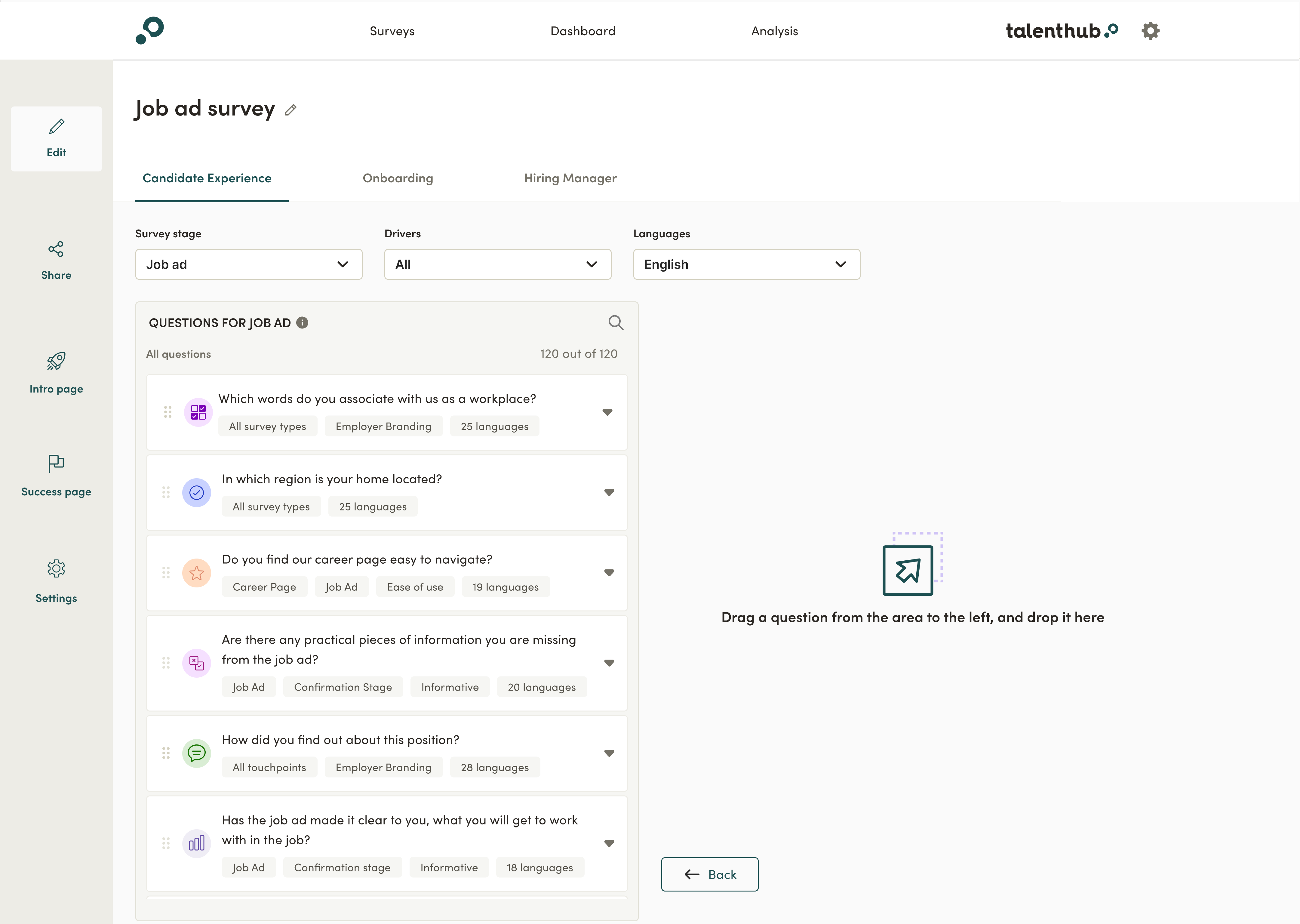This screenshot has width=1300, height=924.
Task: Open the Languages dropdown showing English
Action: pyautogui.click(x=746, y=264)
